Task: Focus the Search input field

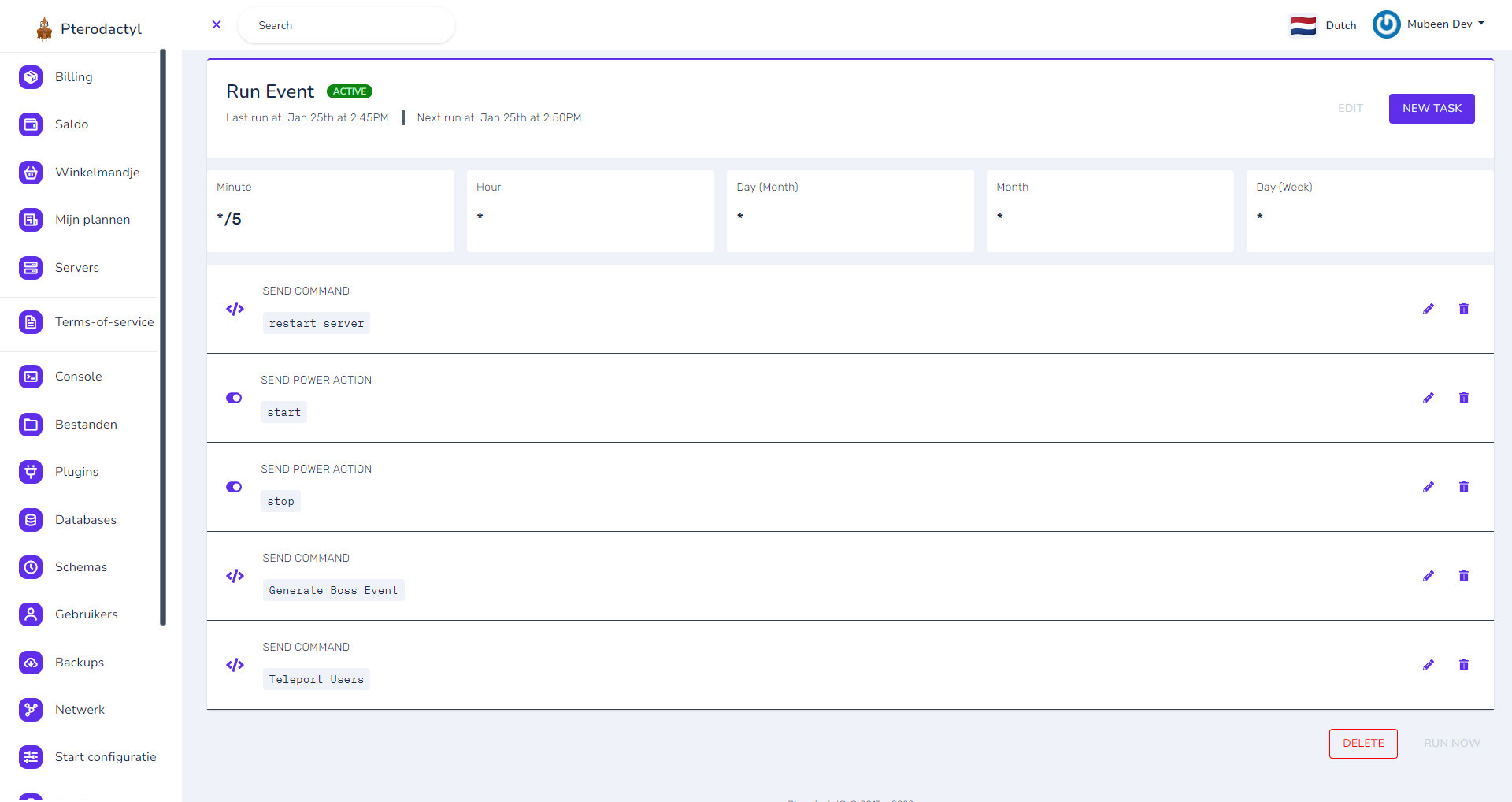Action: [346, 26]
